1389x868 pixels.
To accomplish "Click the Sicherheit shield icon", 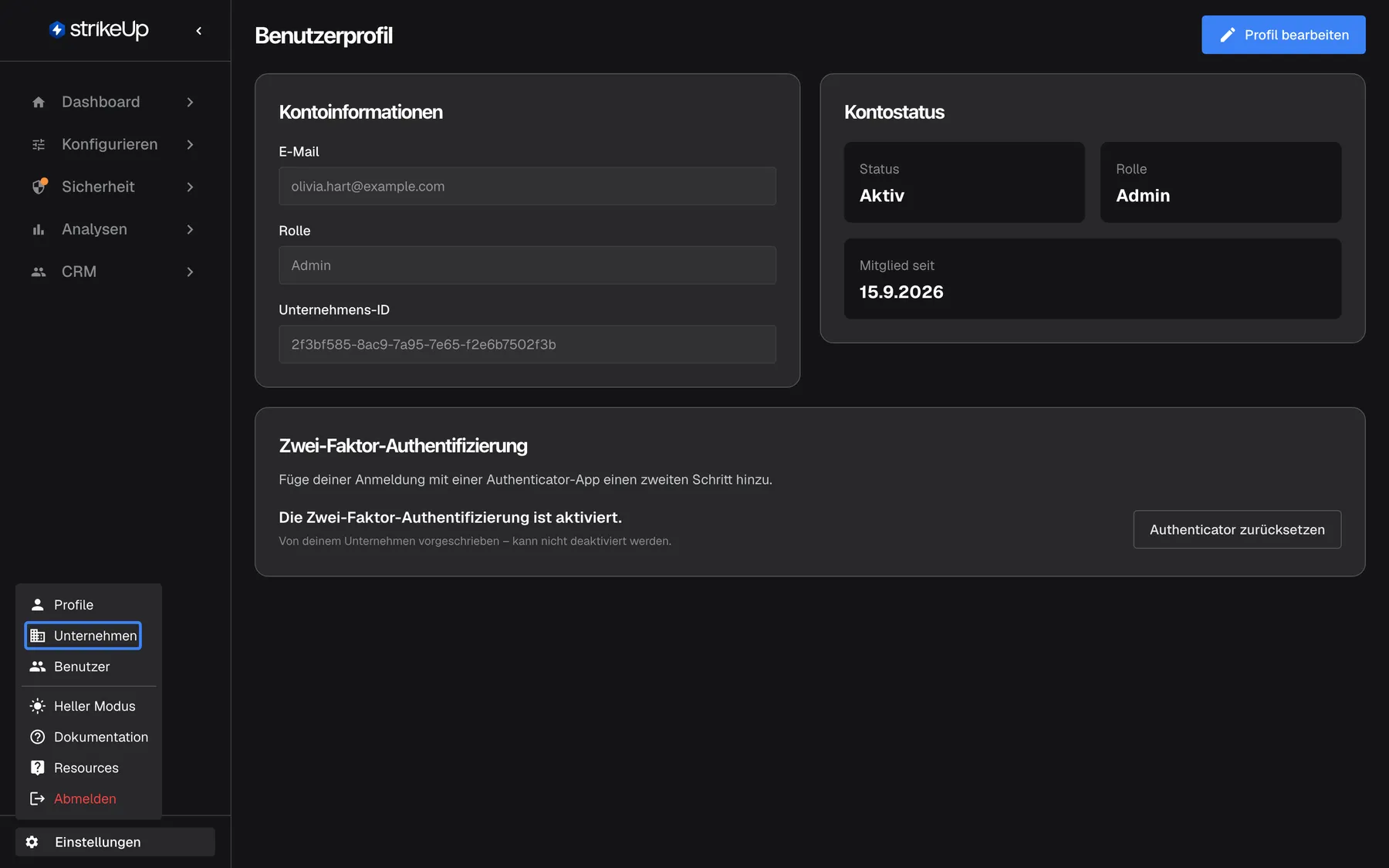I will (x=39, y=187).
